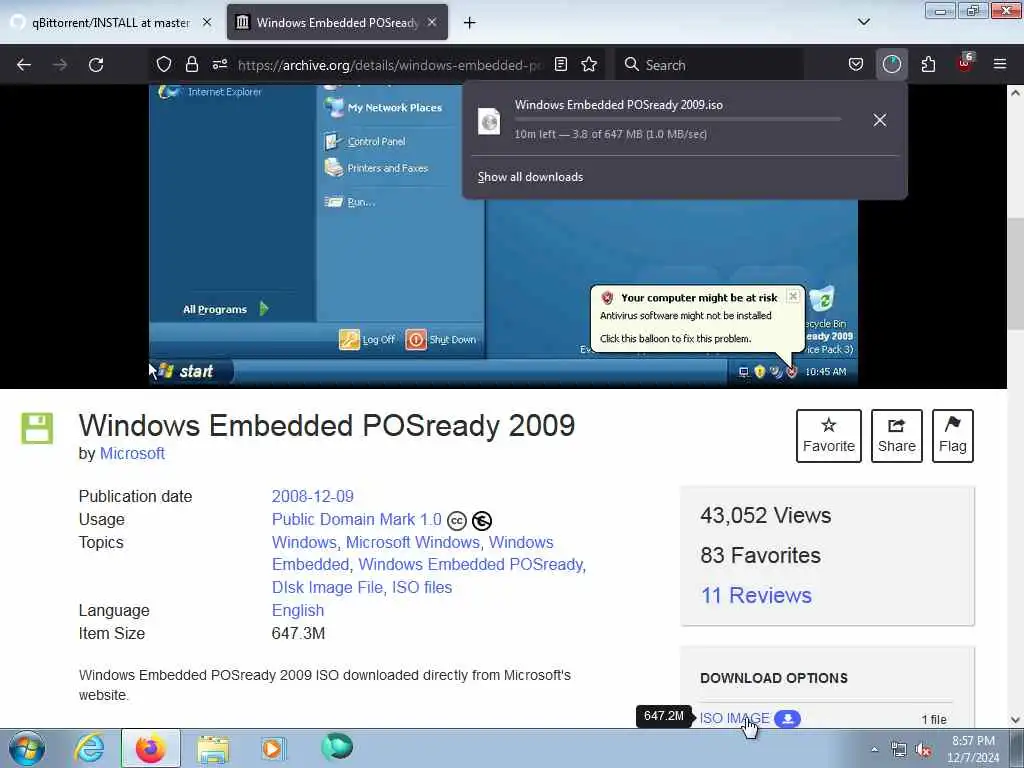Click the muted volume tray icon
The width and height of the screenshot is (1024, 768).
point(923,750)
